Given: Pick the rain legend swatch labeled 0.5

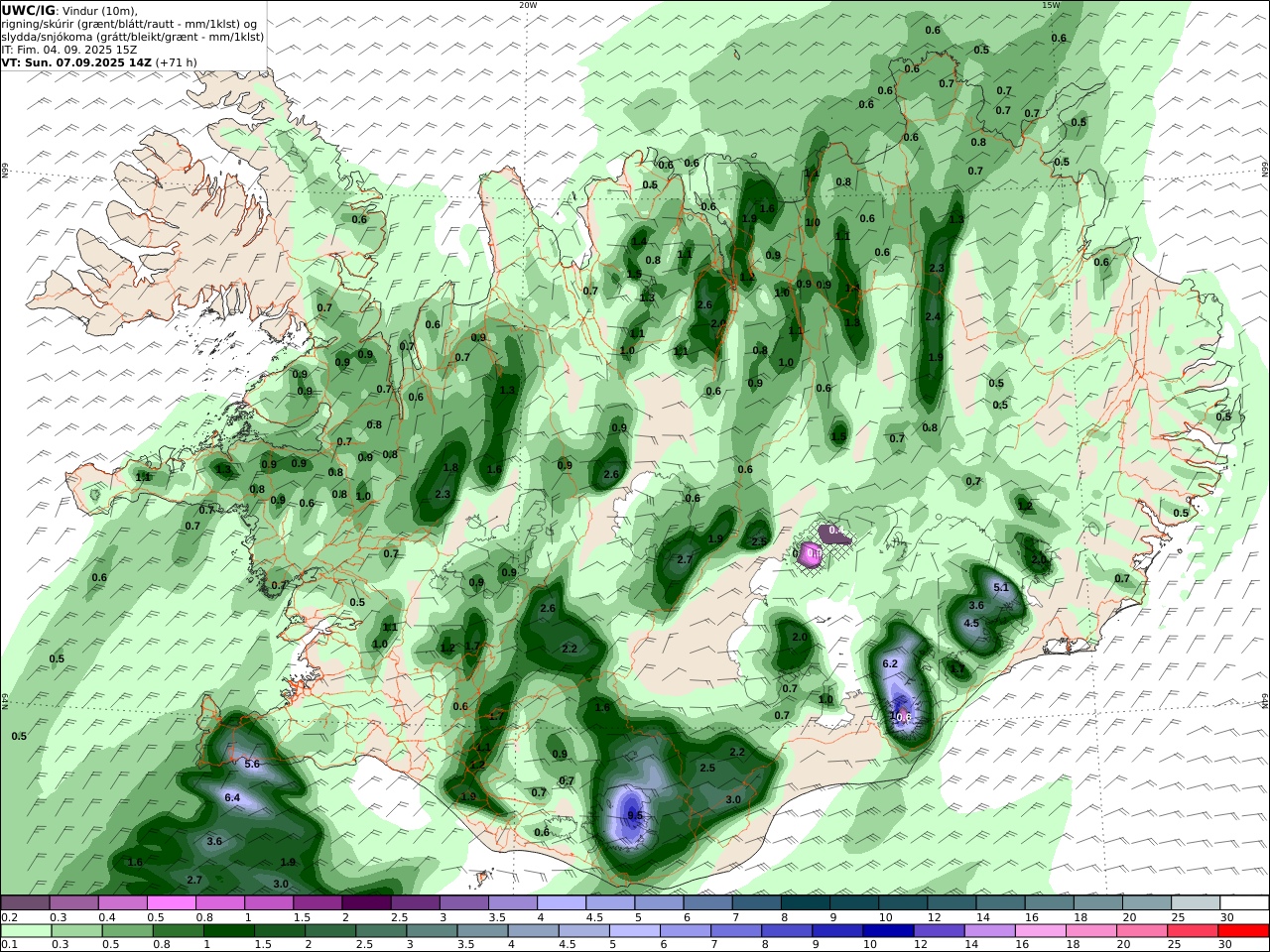Looking at the screenshot, I should (127, 931).
